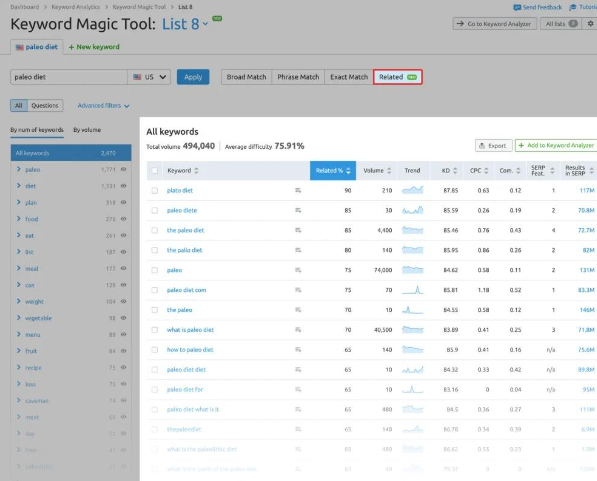The image size is (597, 481).
Task: Open the US country dropdown
Action: 149,77
